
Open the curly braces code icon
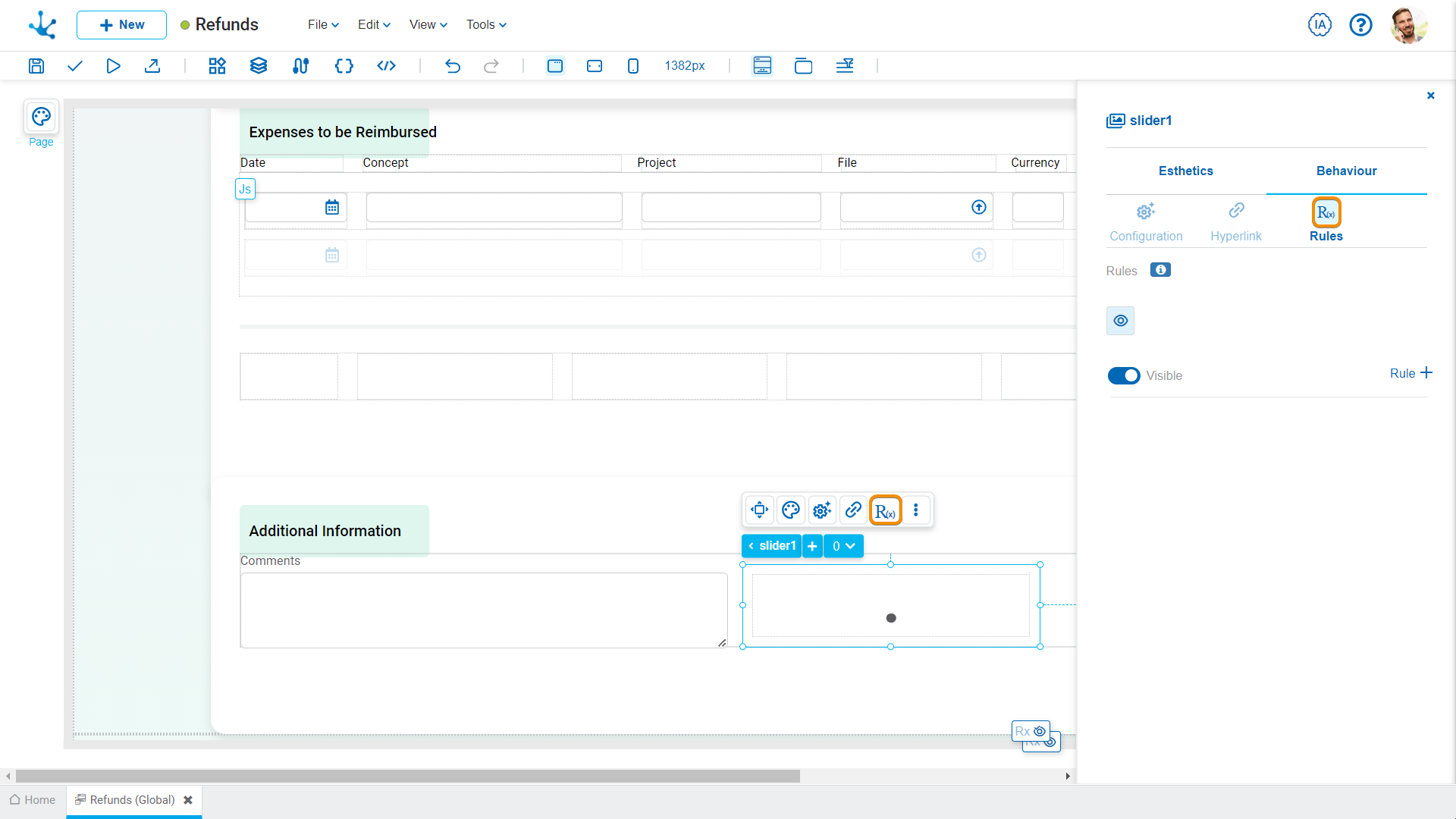tap(344, 66)
